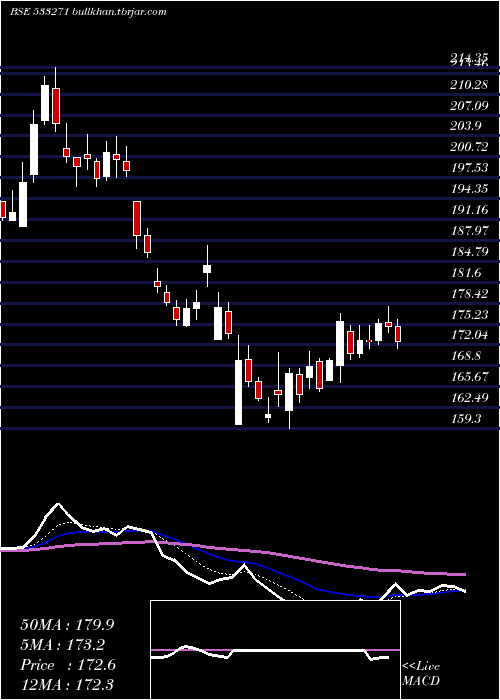Click the 197.53 price level label
Image resolution: width=500 pixels, height=700 pixels.
click(x=469, y=167)
